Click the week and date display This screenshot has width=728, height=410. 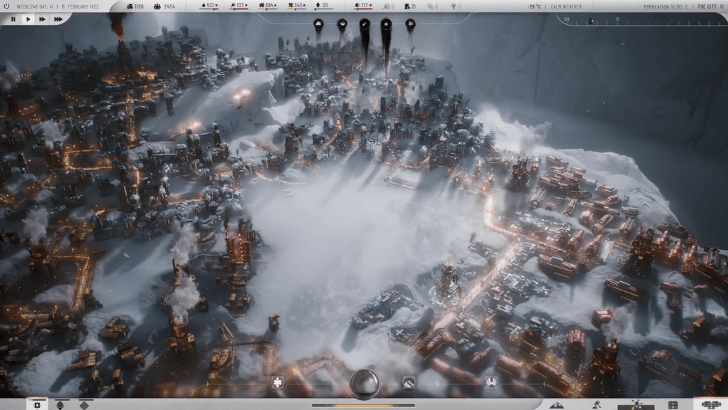point(58,7)
